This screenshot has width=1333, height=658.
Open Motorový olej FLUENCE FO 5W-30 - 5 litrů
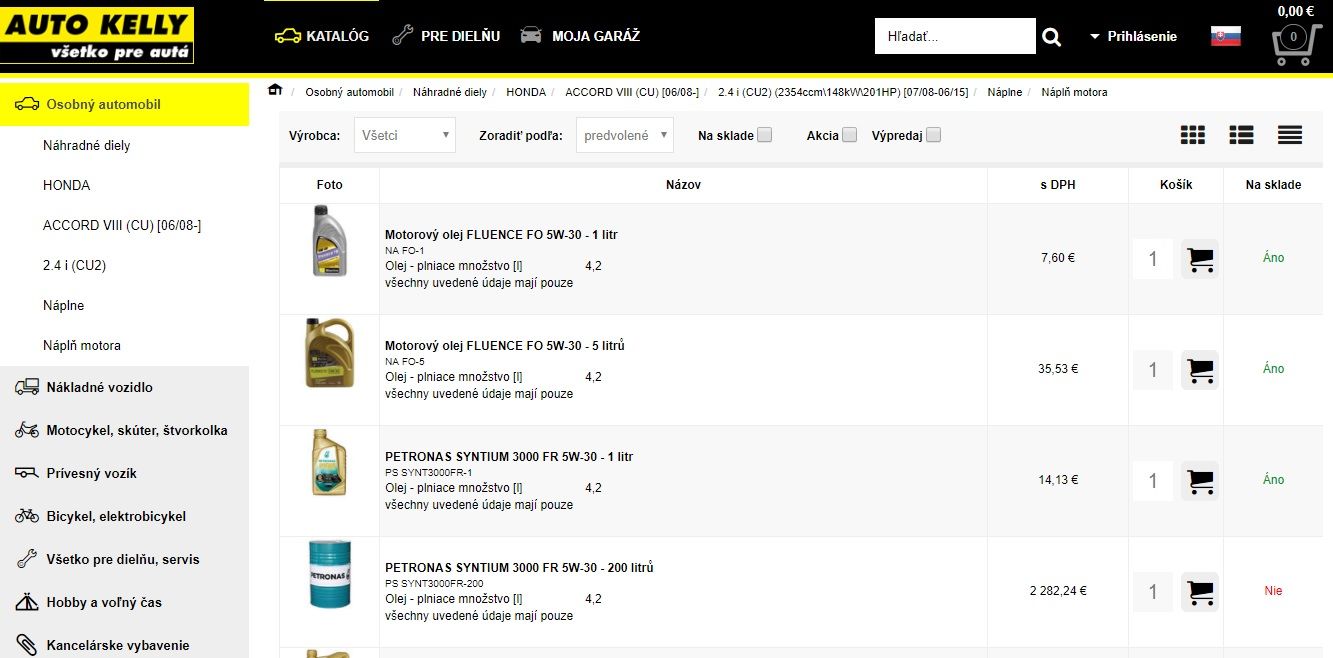(505, 346)
